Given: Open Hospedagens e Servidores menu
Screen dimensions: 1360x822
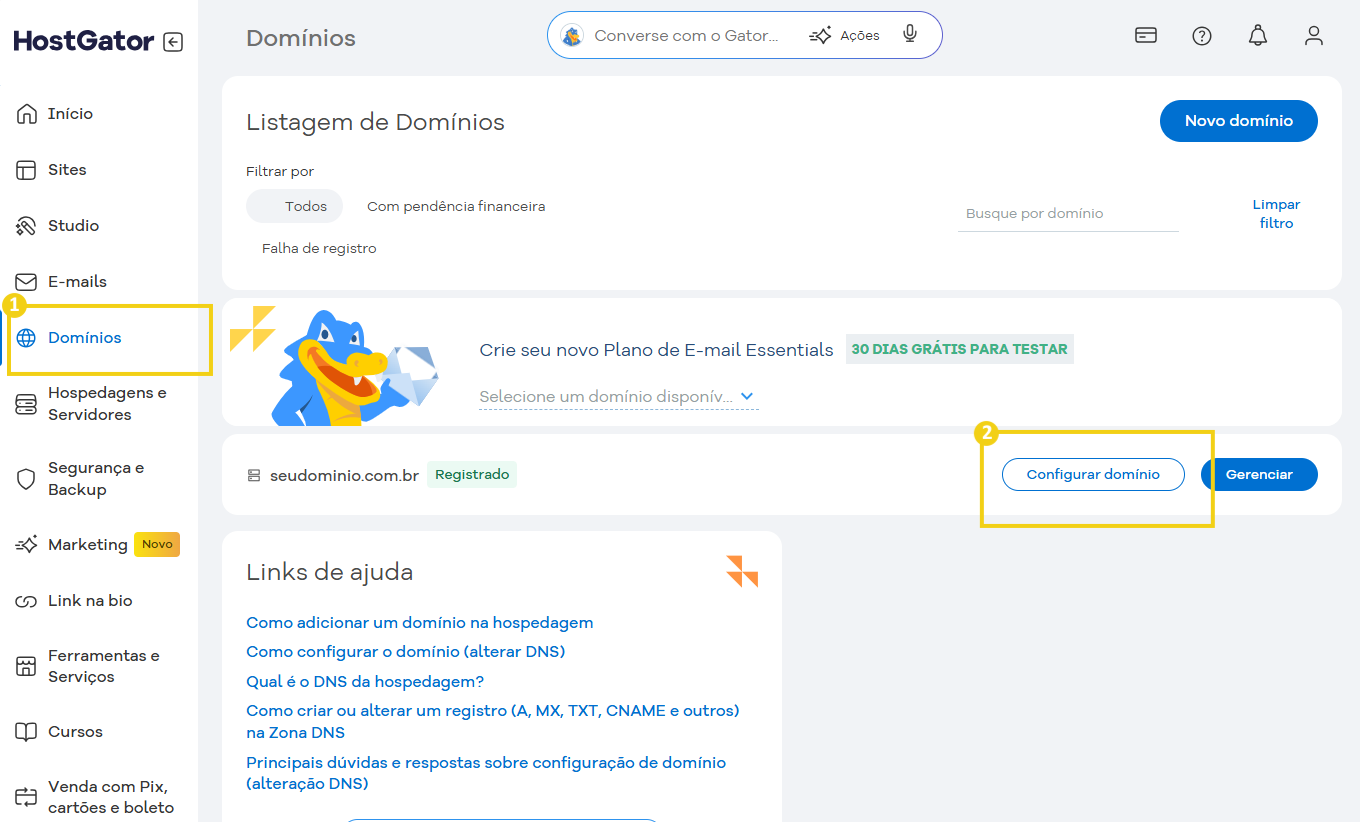Looking at the screenshot, I should (106, 404).
